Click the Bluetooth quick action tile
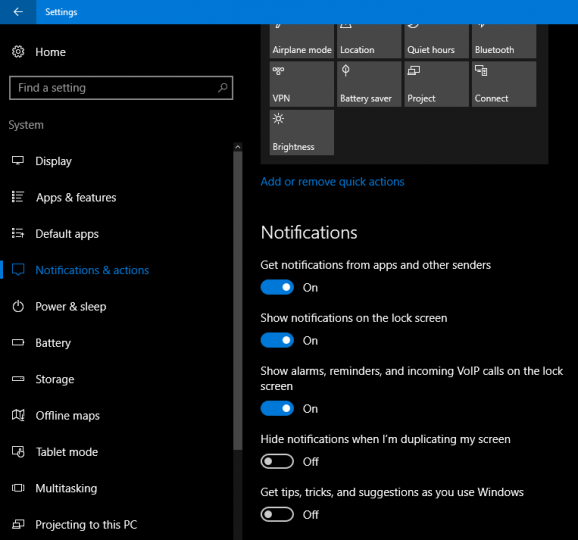Image resolution: width=578 pixels, height=540 pixels. pyautogui.click(x=504, y=41)
